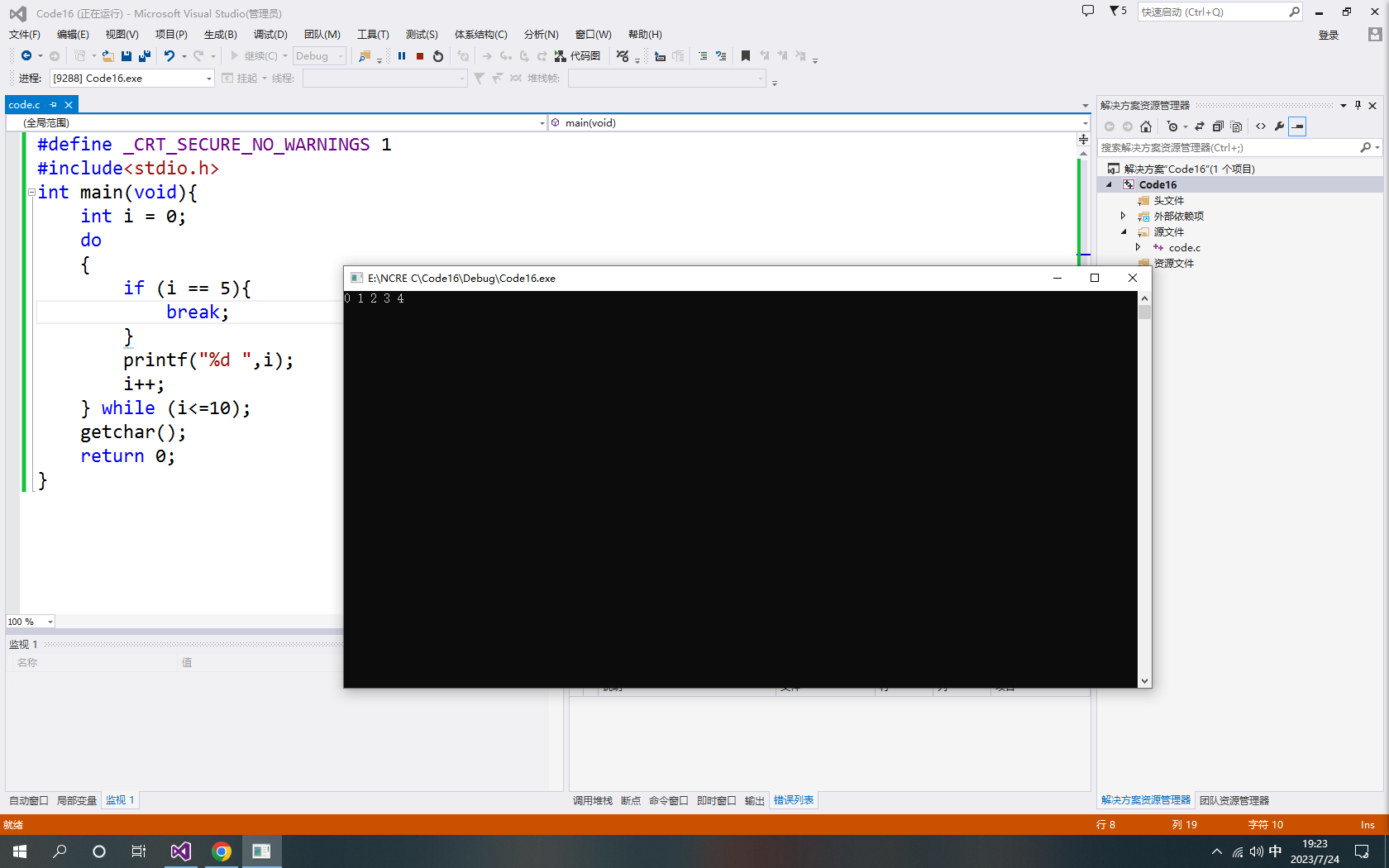Switch to the 断点 tab
This screenshot has height=868, width=1389.
point(631,800)
